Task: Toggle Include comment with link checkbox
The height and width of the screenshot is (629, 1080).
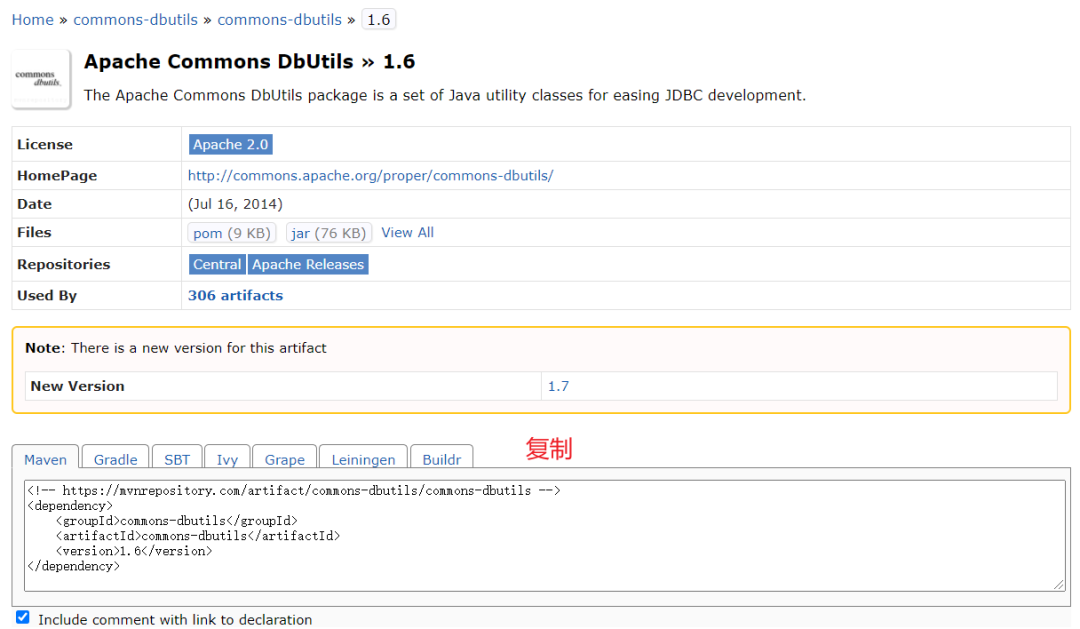Action: (x=23, y=617)
